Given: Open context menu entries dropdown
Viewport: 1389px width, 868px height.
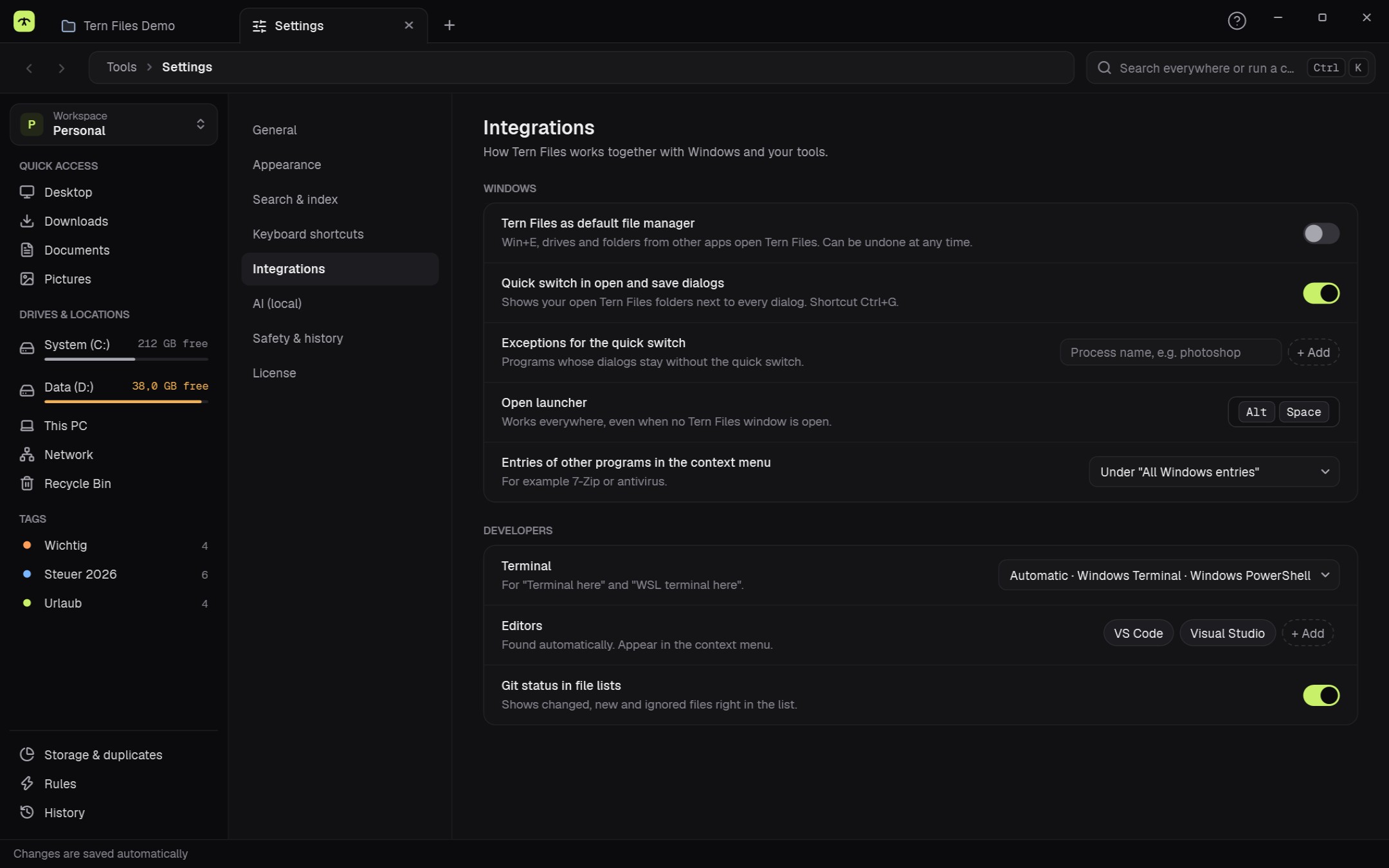Looking at the screenshot, I should point(1214,472).
